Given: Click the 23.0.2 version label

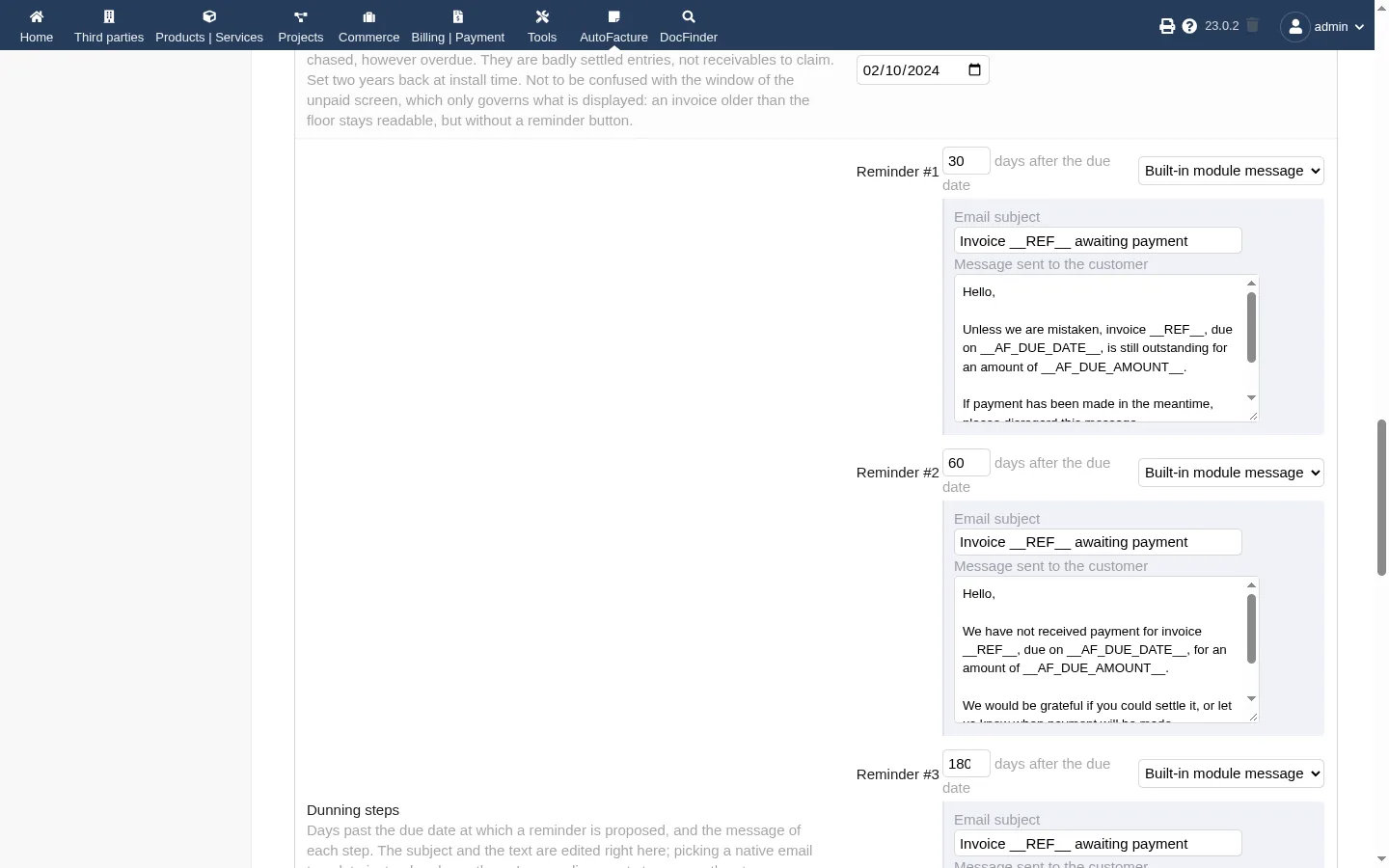Looking at the screenshot, I should click(1221, 26).
